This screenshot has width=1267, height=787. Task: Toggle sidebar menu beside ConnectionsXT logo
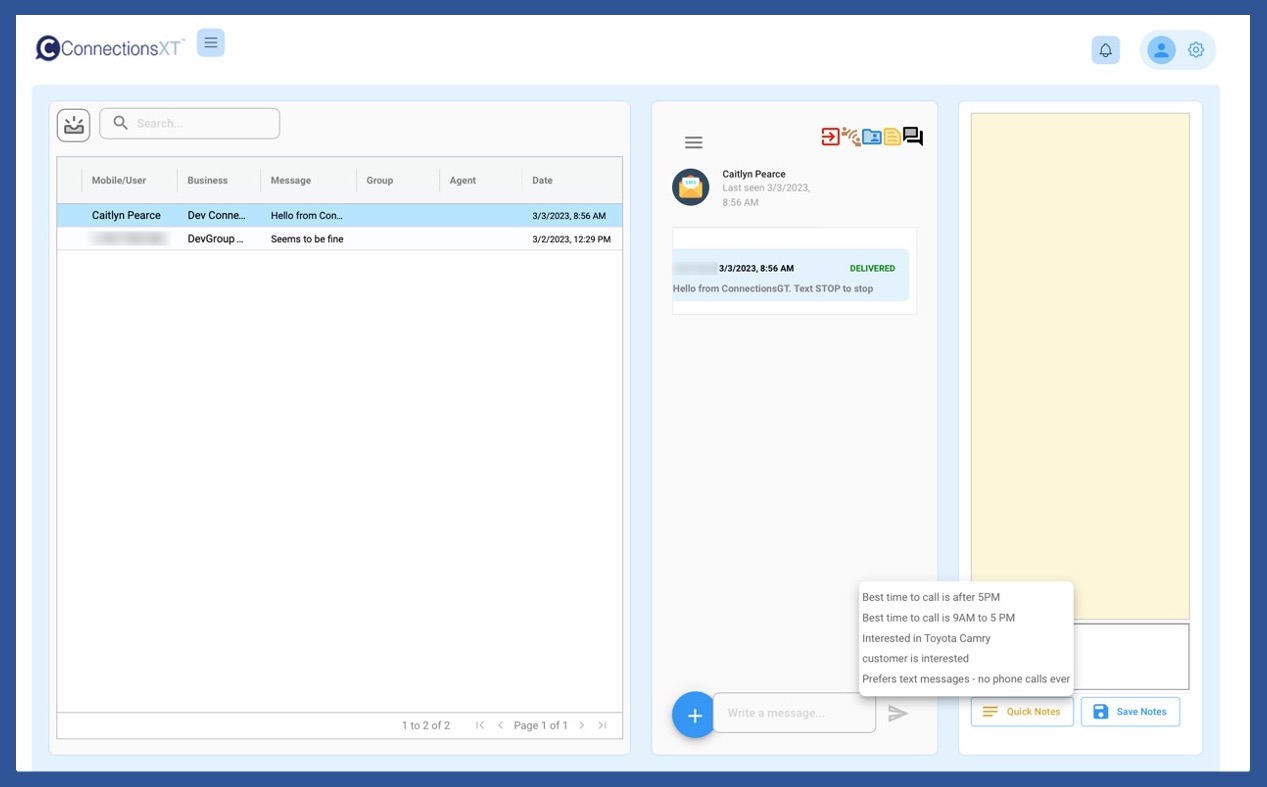tap(211, 43)
